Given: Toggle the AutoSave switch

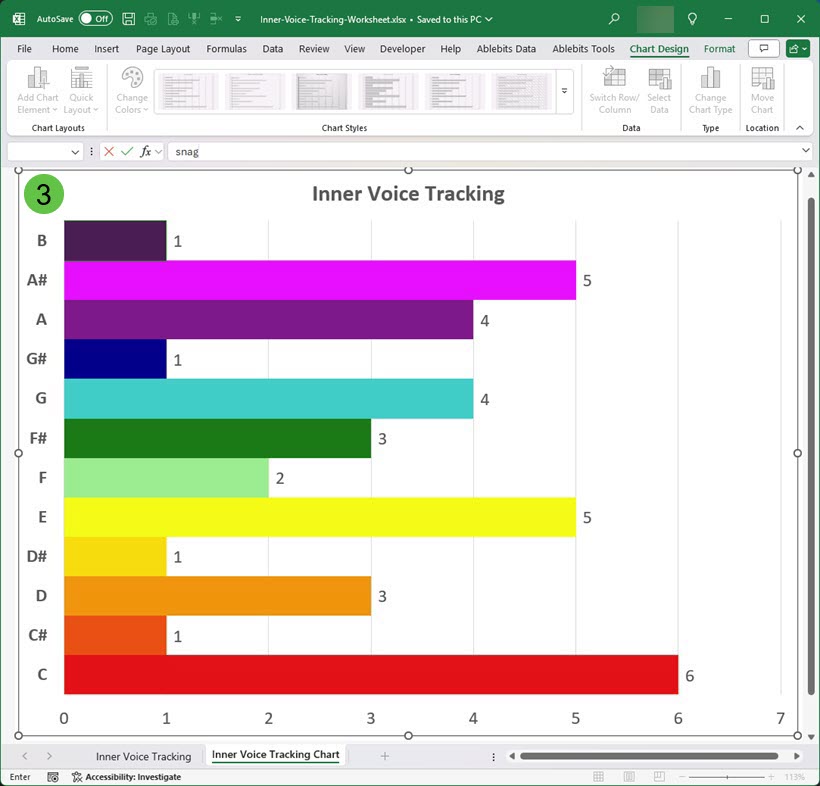Looking at the screenshot, I should [95, 19].
